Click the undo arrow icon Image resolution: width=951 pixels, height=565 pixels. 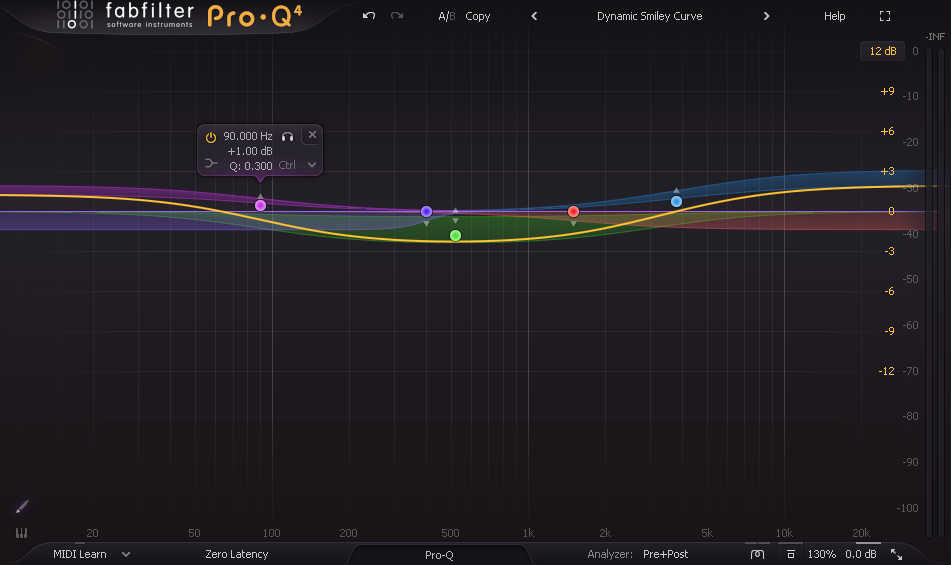(x=369, y=16)
